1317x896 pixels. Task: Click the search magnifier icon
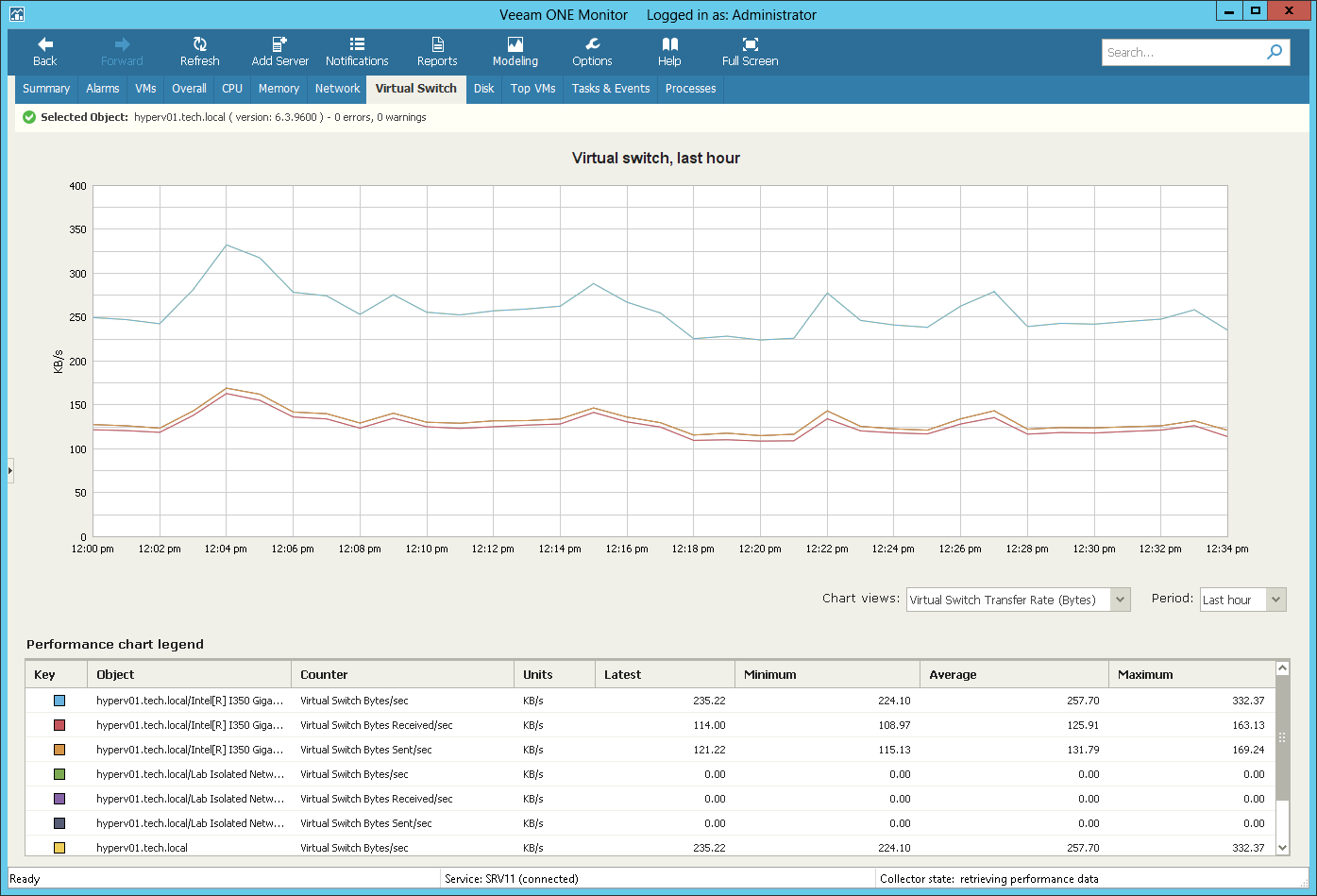(x=1275, y=52)
